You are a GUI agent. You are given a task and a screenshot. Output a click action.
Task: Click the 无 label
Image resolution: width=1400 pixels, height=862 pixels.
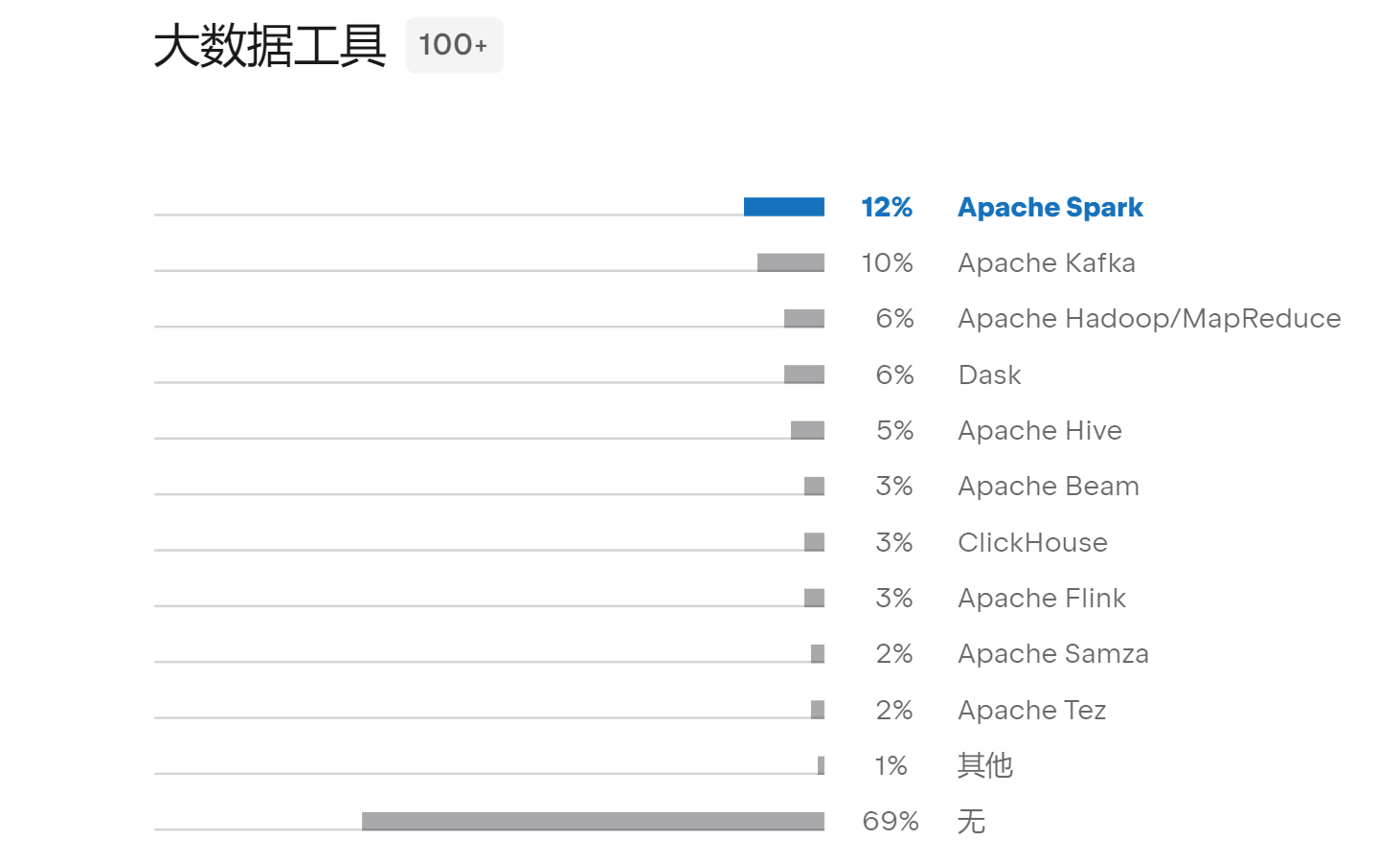[971, 822]
